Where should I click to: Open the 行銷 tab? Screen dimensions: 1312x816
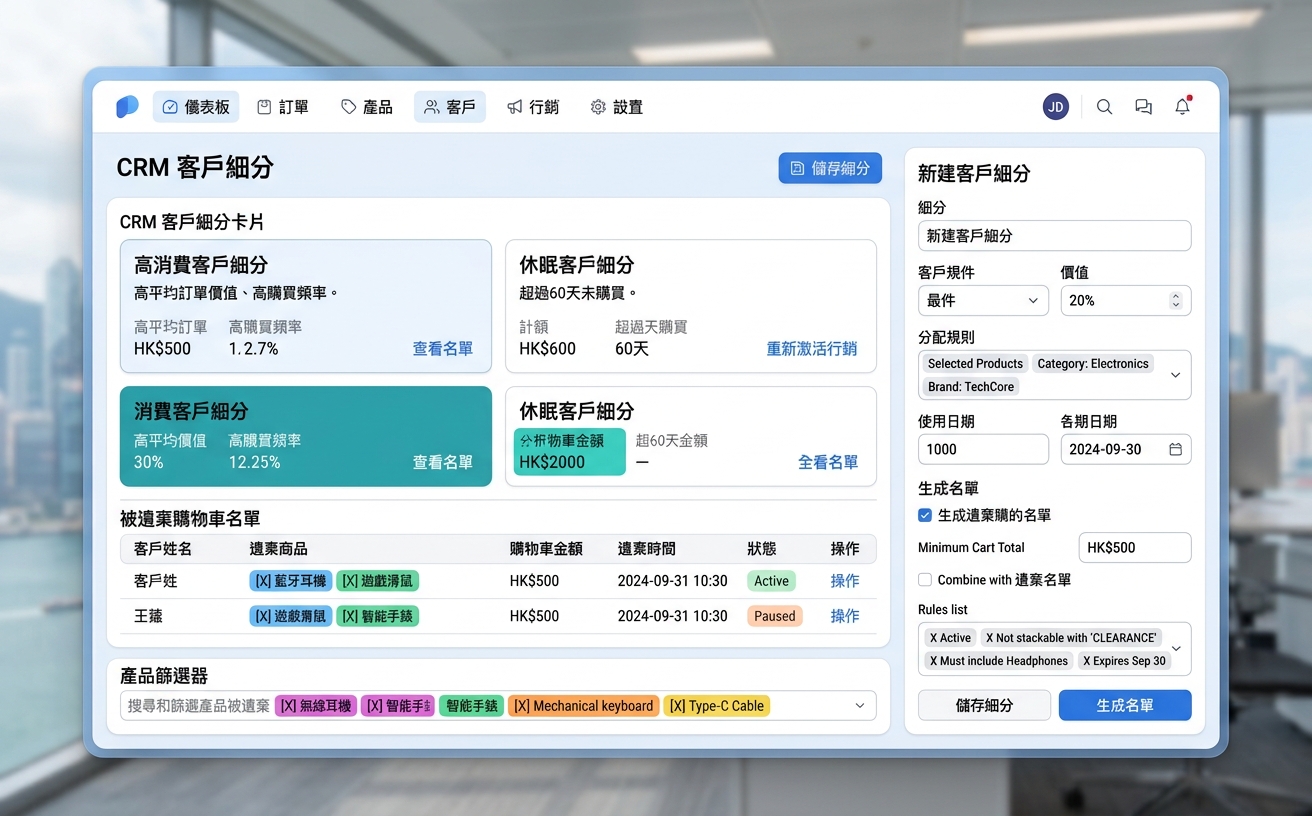(533, 107)
